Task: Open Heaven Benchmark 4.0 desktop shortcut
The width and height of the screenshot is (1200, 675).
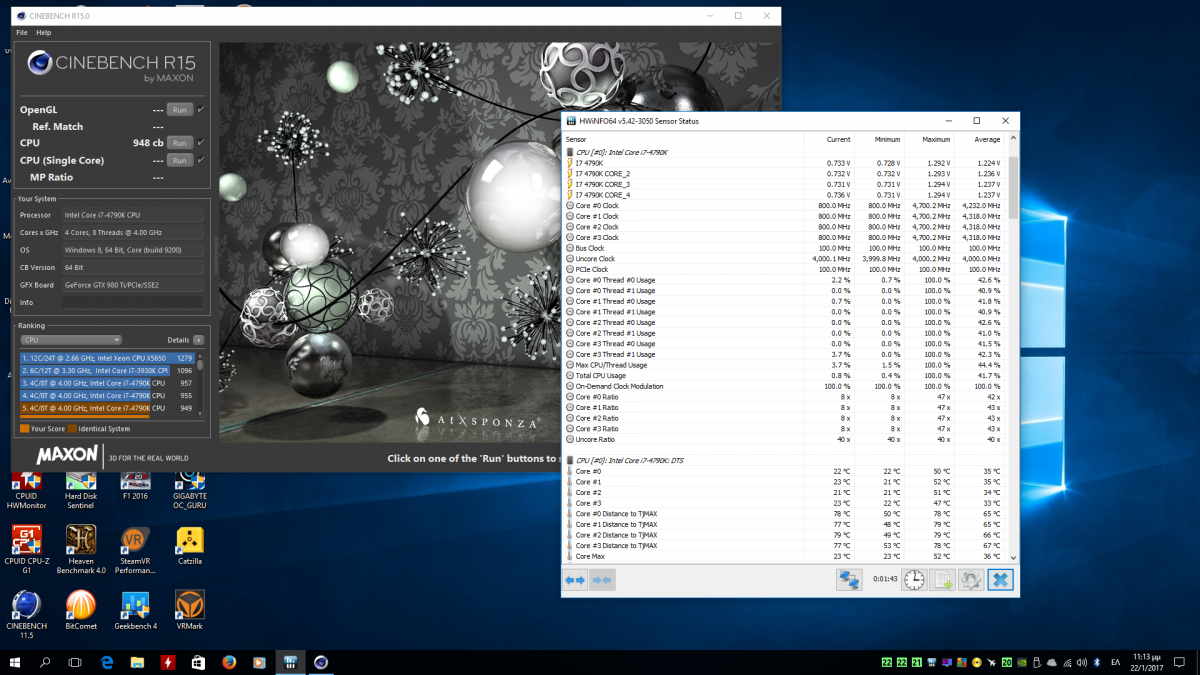Action: pyautogui.click(x=81, y=551)
